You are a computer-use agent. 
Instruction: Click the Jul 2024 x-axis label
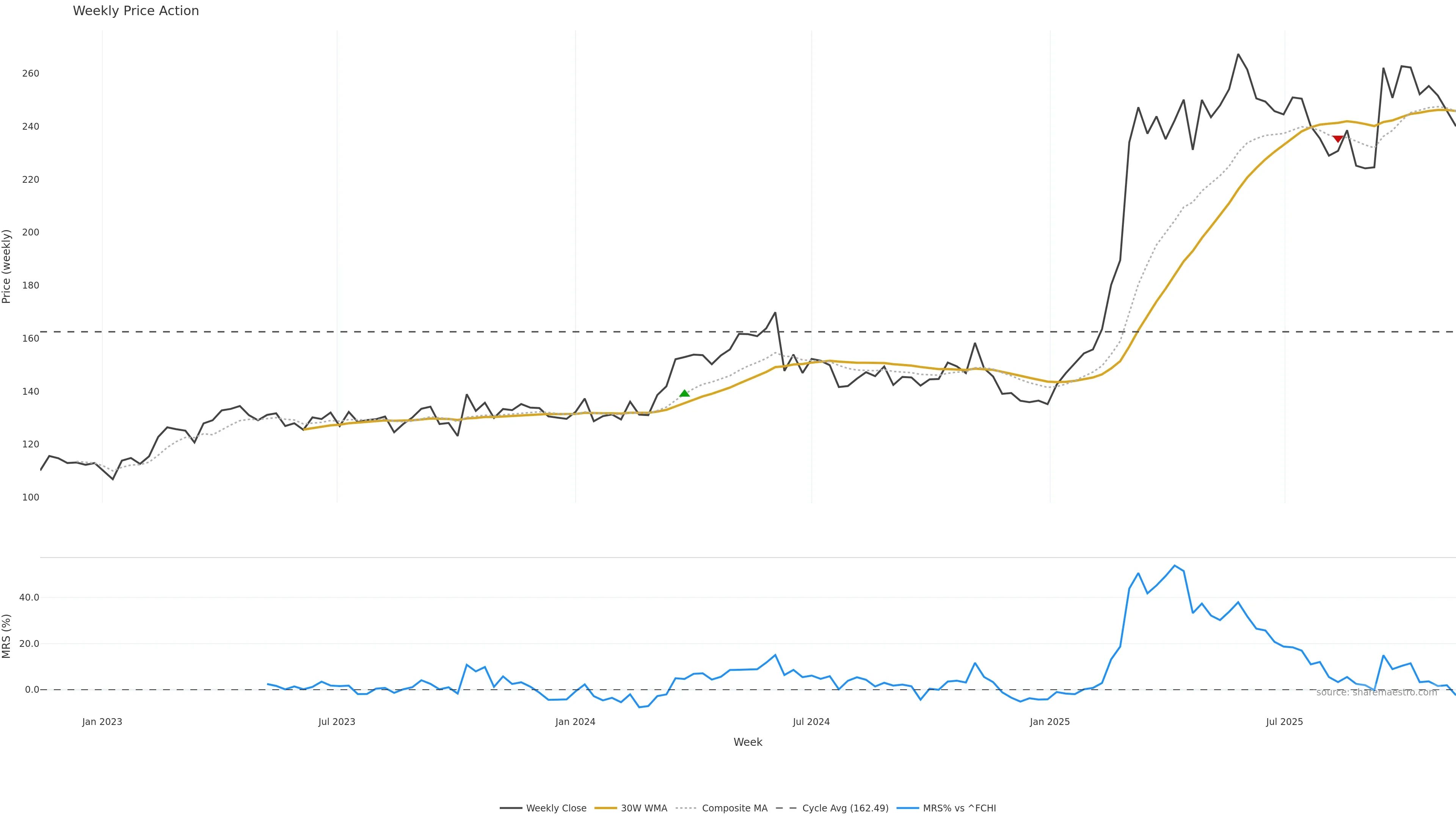pos(811,722)
